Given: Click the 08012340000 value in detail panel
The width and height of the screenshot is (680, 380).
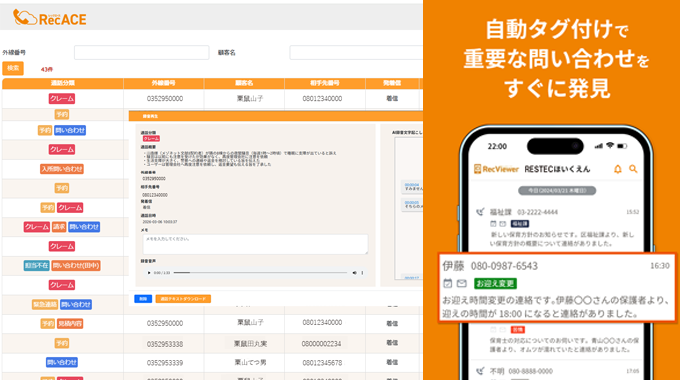Looking at the screenshot, I should (x=155, y=195).
